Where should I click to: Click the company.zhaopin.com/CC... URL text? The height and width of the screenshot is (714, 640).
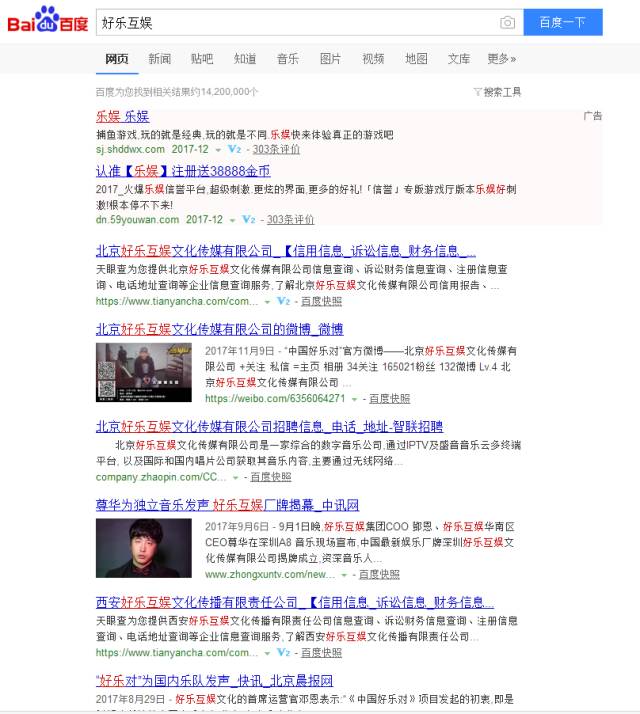161,477
